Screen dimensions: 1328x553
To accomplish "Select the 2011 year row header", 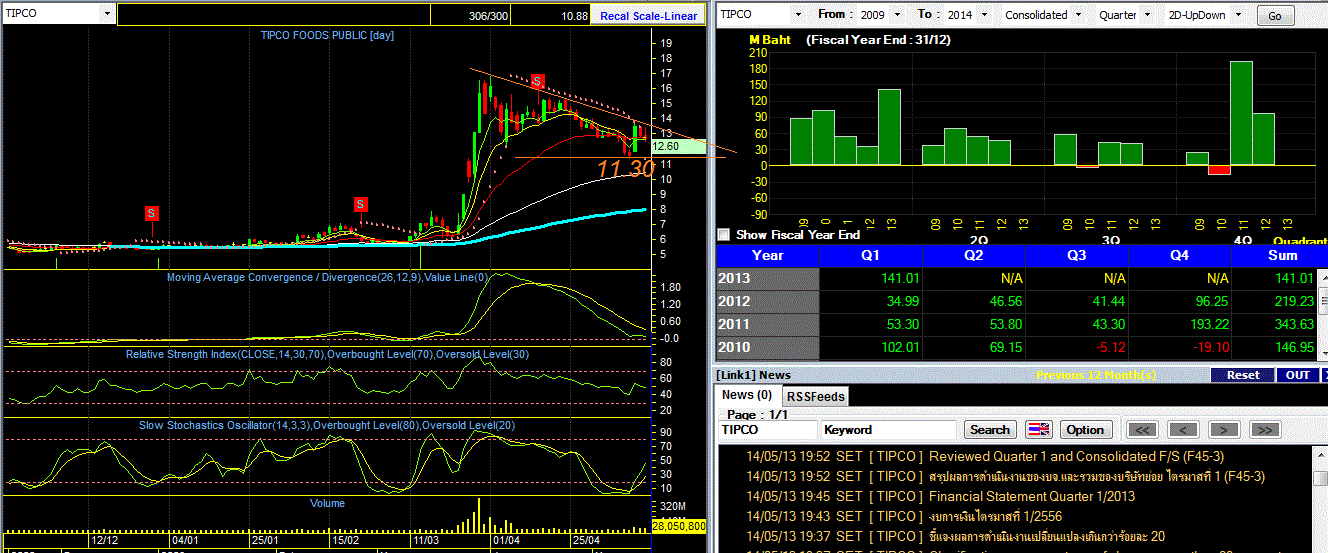I will tap(768, 324).
